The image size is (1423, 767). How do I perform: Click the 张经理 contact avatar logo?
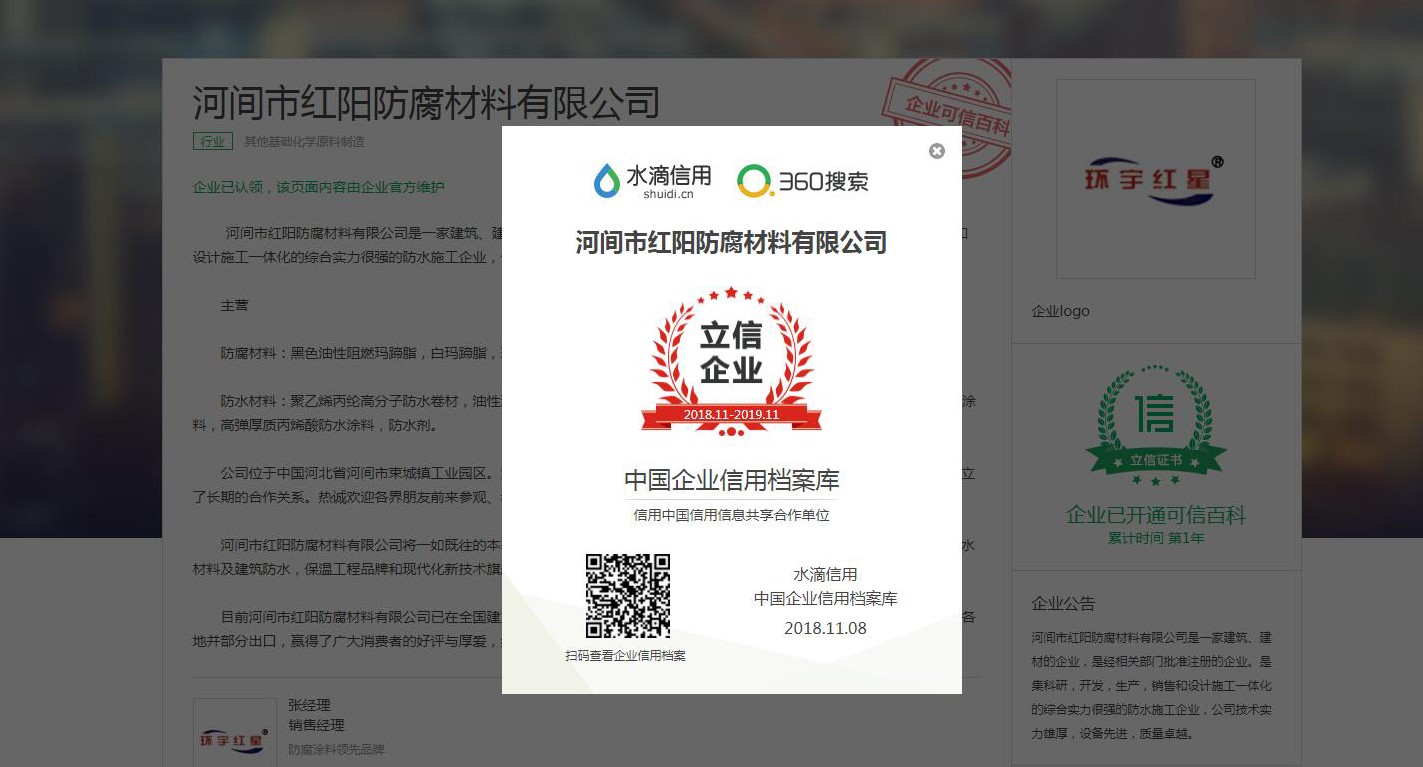(x=235, y=733)
